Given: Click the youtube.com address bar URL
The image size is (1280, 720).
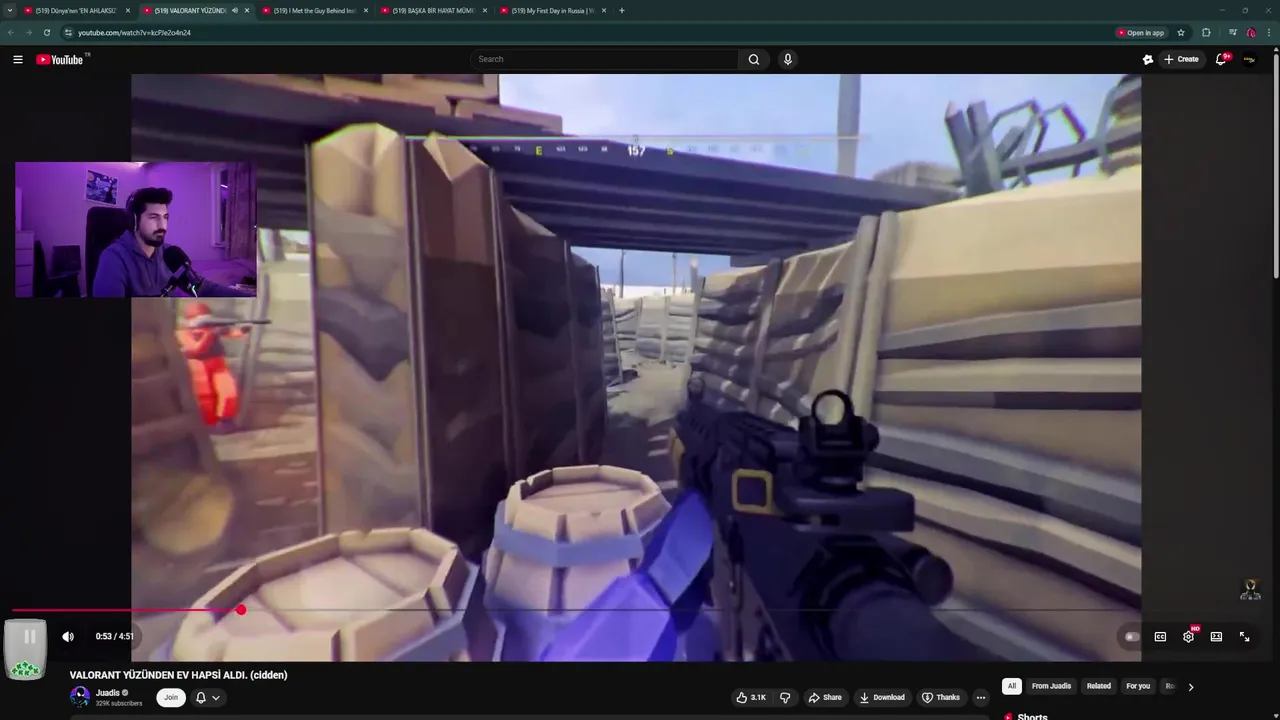Looking at the screenshot, I should click(134, 32).
